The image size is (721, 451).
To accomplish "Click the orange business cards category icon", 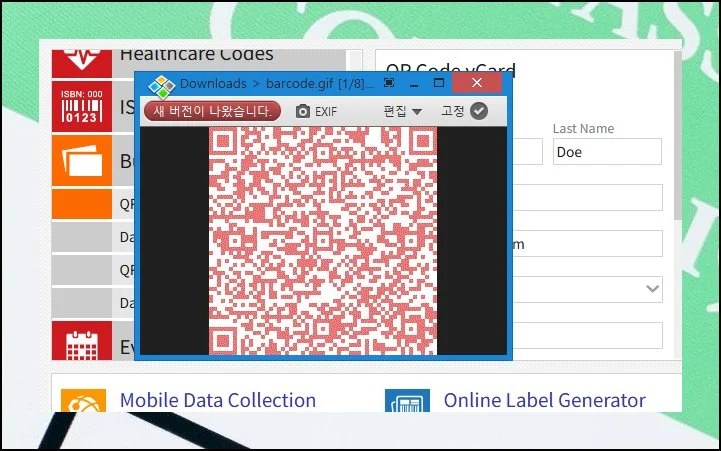I will 82,160.
